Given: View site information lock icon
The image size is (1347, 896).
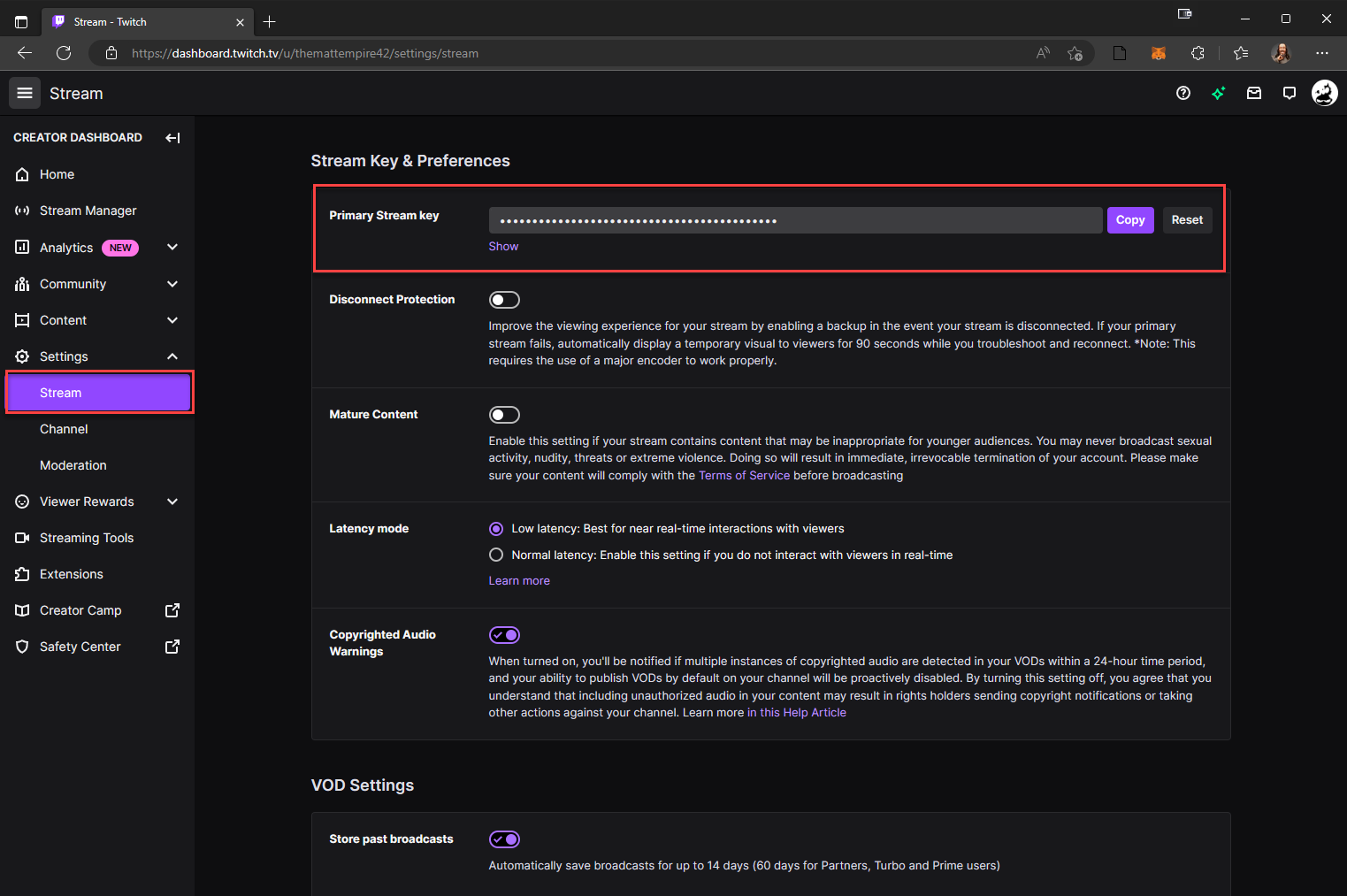Looking at the screenshot, I should click(x=111, y=53).
